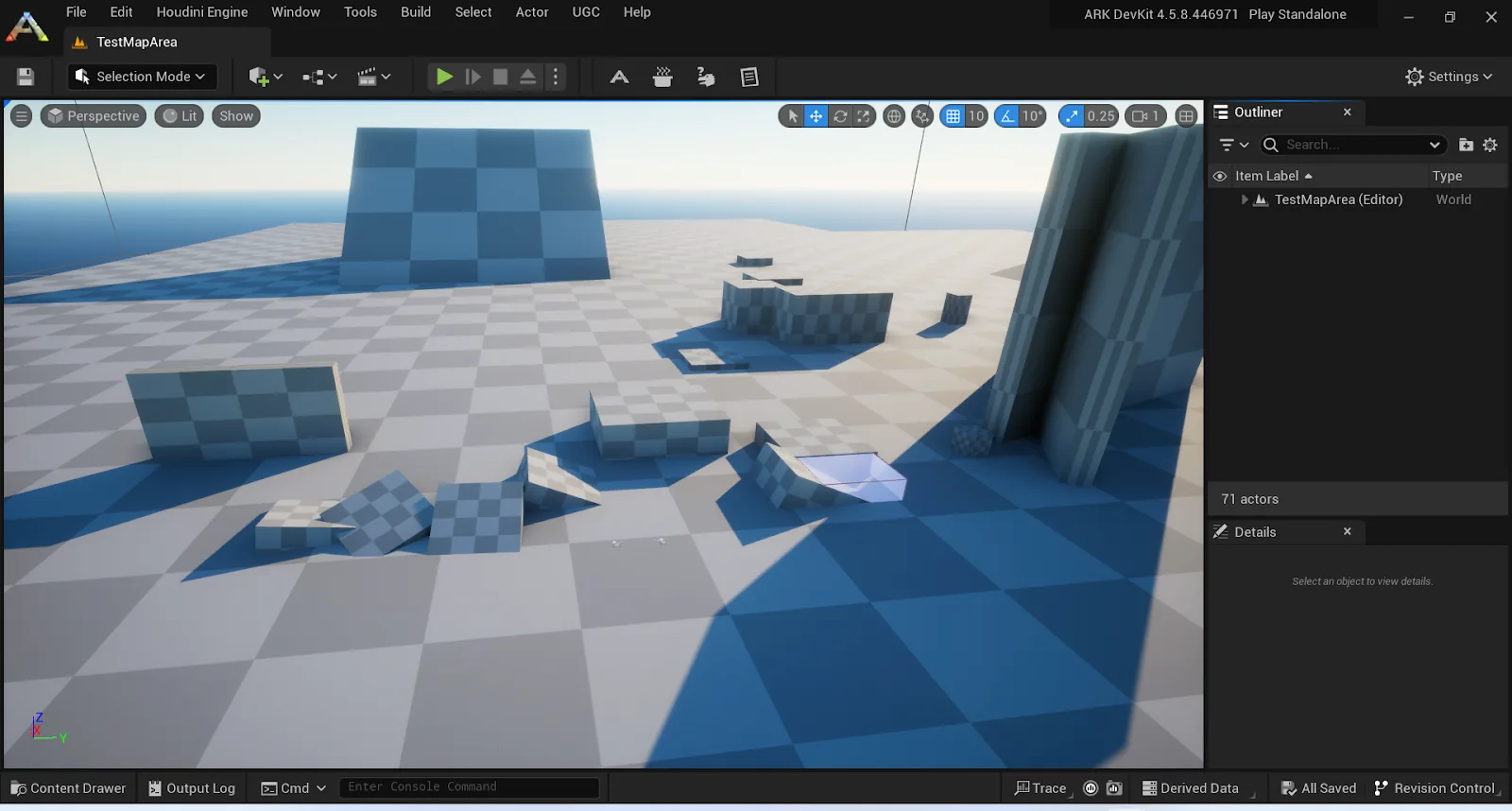Open the Window menu
The width and height of the screenshot is (1512, 811).
tap(296, 12)
